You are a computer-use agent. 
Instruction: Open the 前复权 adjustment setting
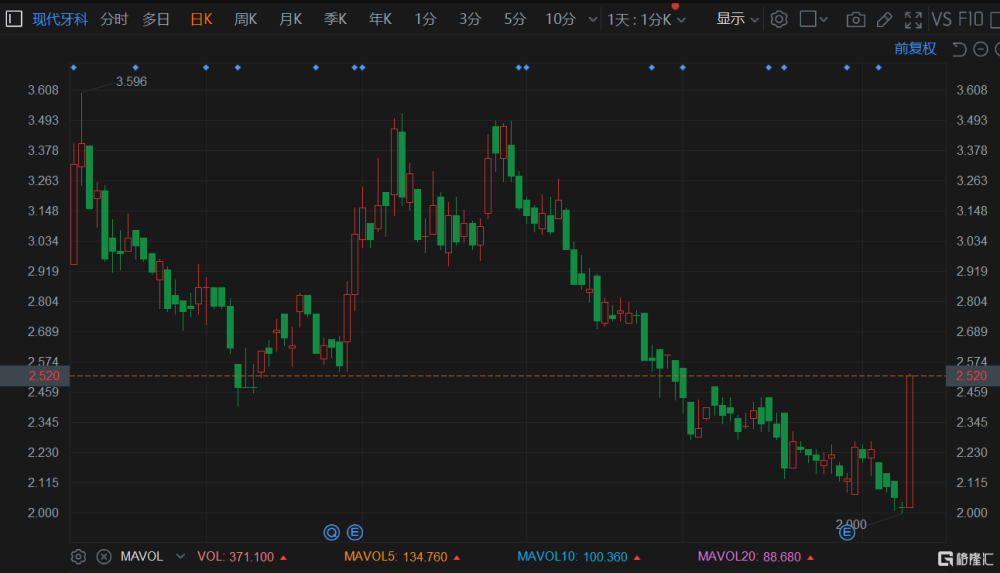pyautogui.click(x=915, y=48)
